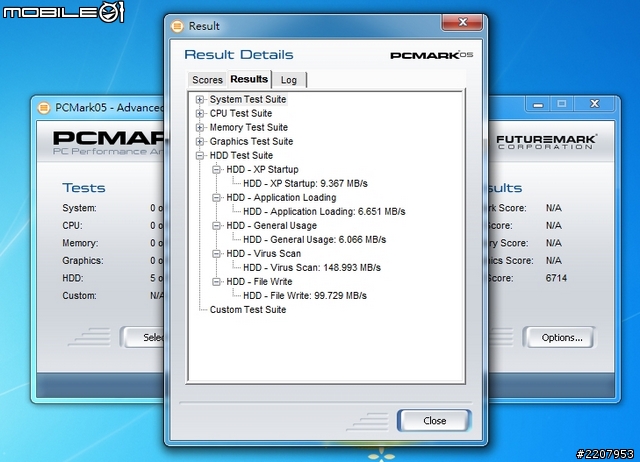
Task: Click the HDD score value 6714
Action: tap(556, 278)
